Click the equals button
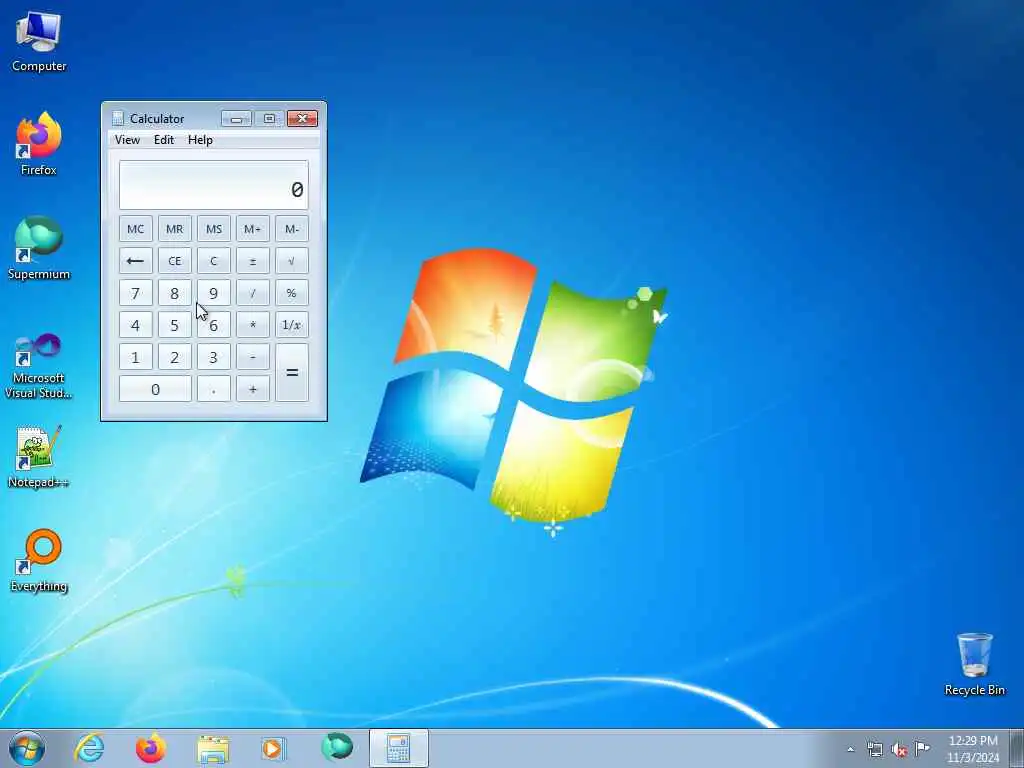 (292, 372)
